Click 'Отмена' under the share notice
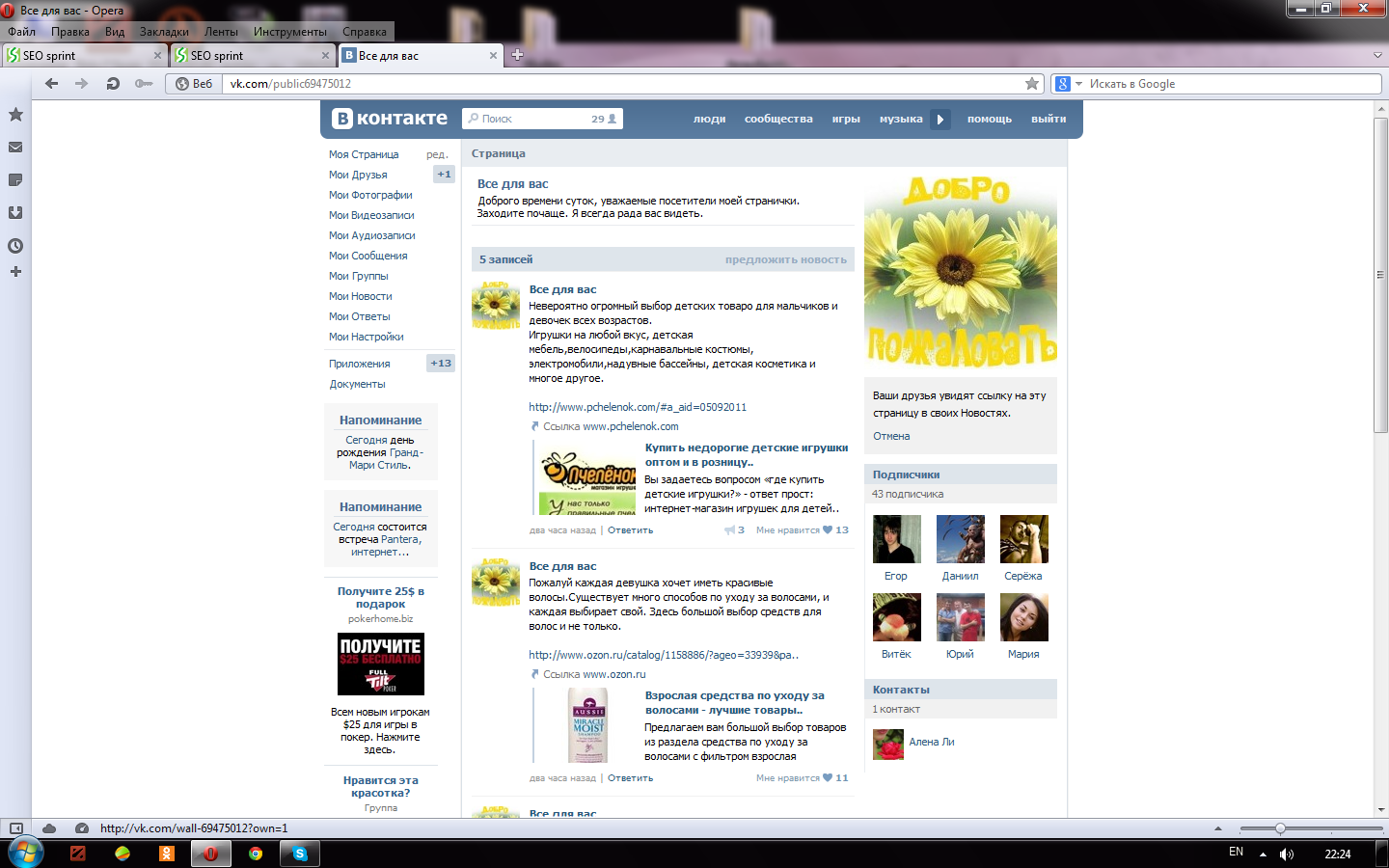 (x=891, y=436)
